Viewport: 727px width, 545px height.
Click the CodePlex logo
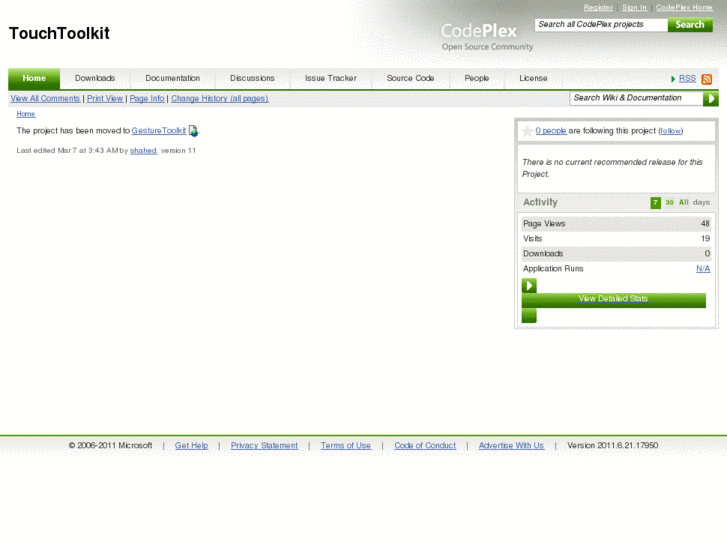tap(486, 36)
